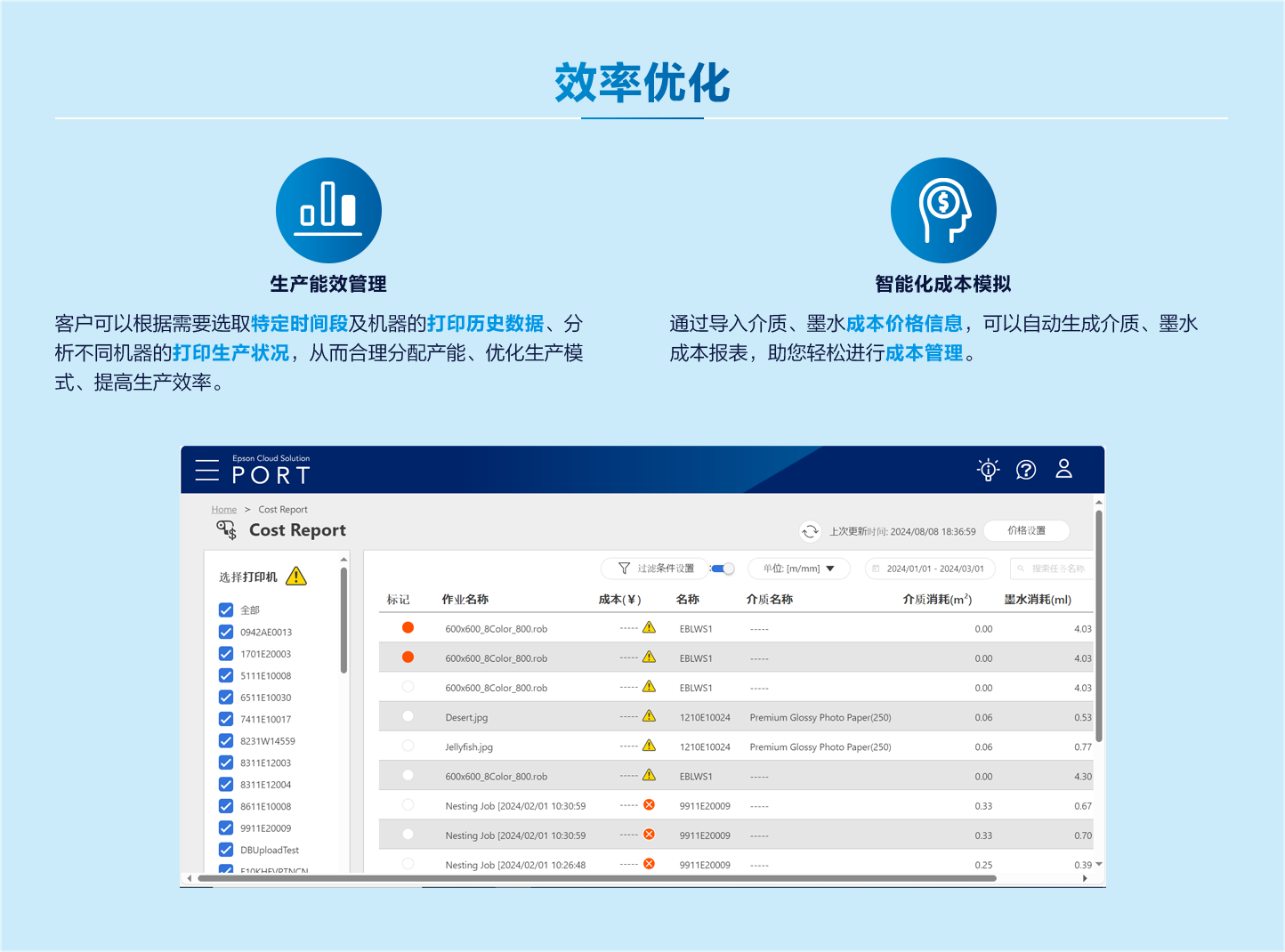
Task: Select the Jellyfish.jpg job name
Action: (x=469, y=746)
